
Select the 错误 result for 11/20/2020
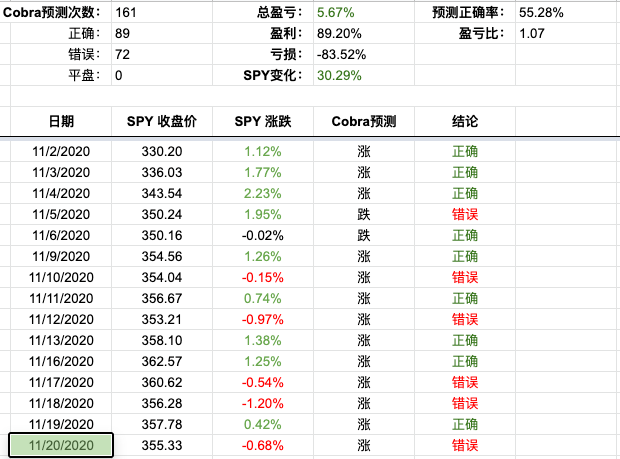pos(465,445)
